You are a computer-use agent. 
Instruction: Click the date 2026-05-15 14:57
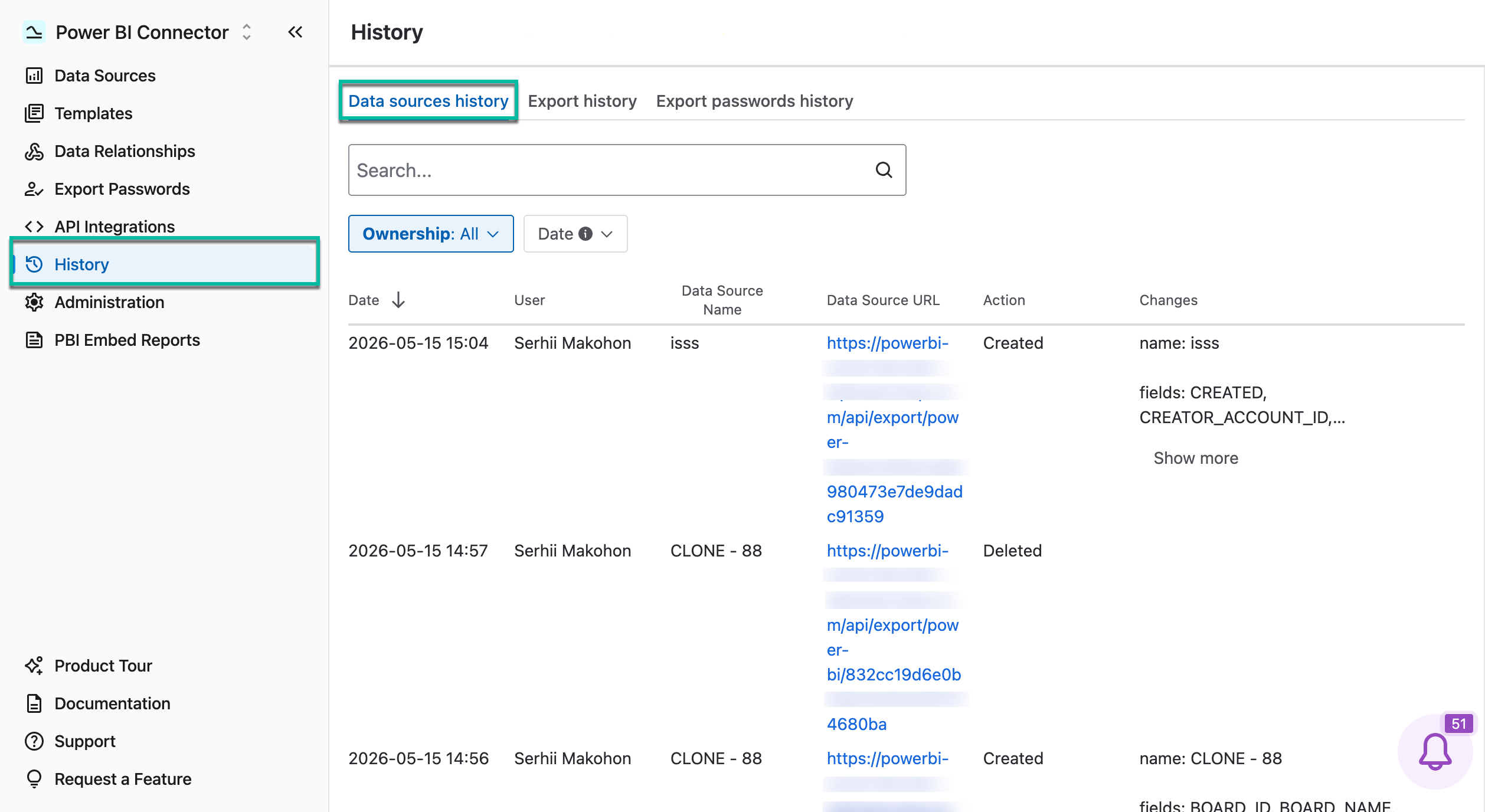pyautogui.click(x=418, y=551)
